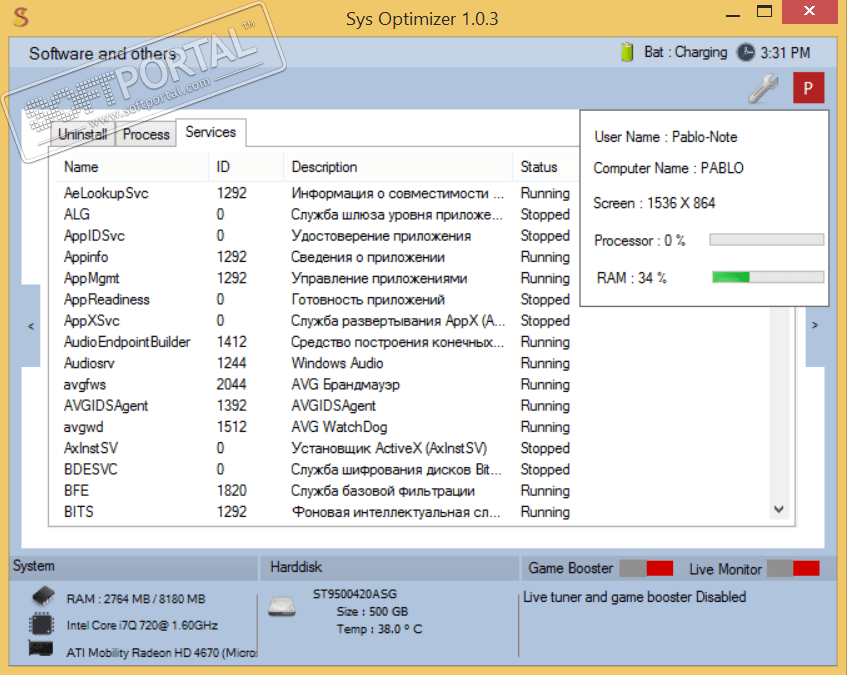Toggle the Game Booster switch
This screenshot has width=847, height=675.
click(646, 568)
